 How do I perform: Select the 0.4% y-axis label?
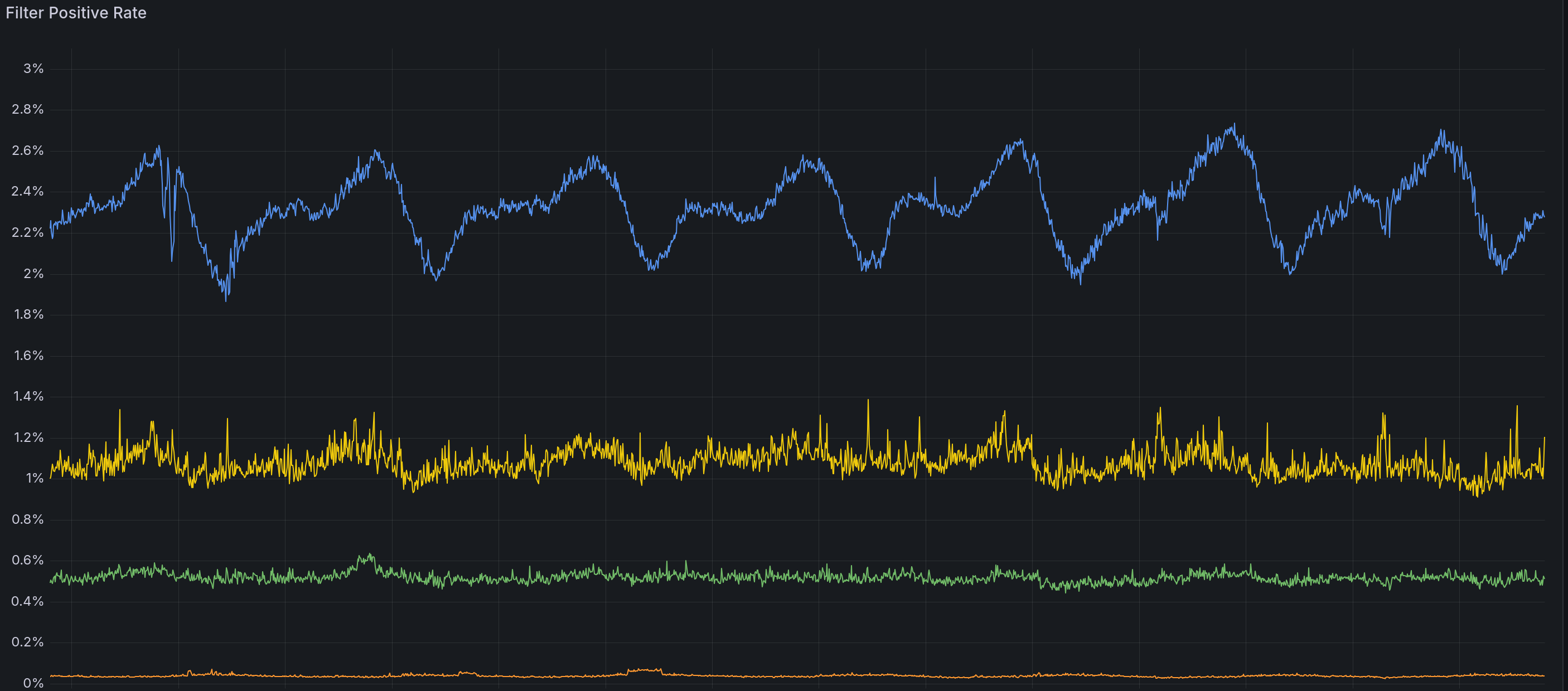[28, 602]
